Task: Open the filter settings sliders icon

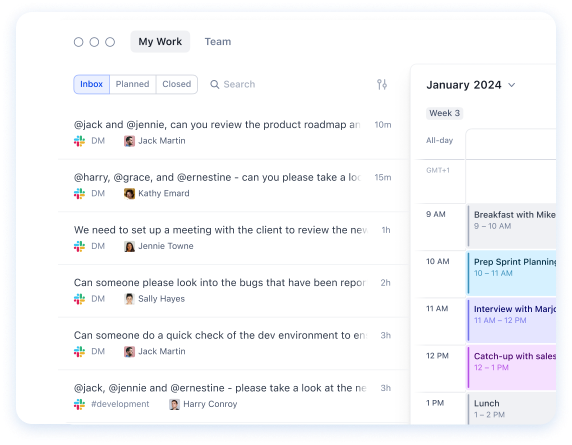Action: [382, 84]
